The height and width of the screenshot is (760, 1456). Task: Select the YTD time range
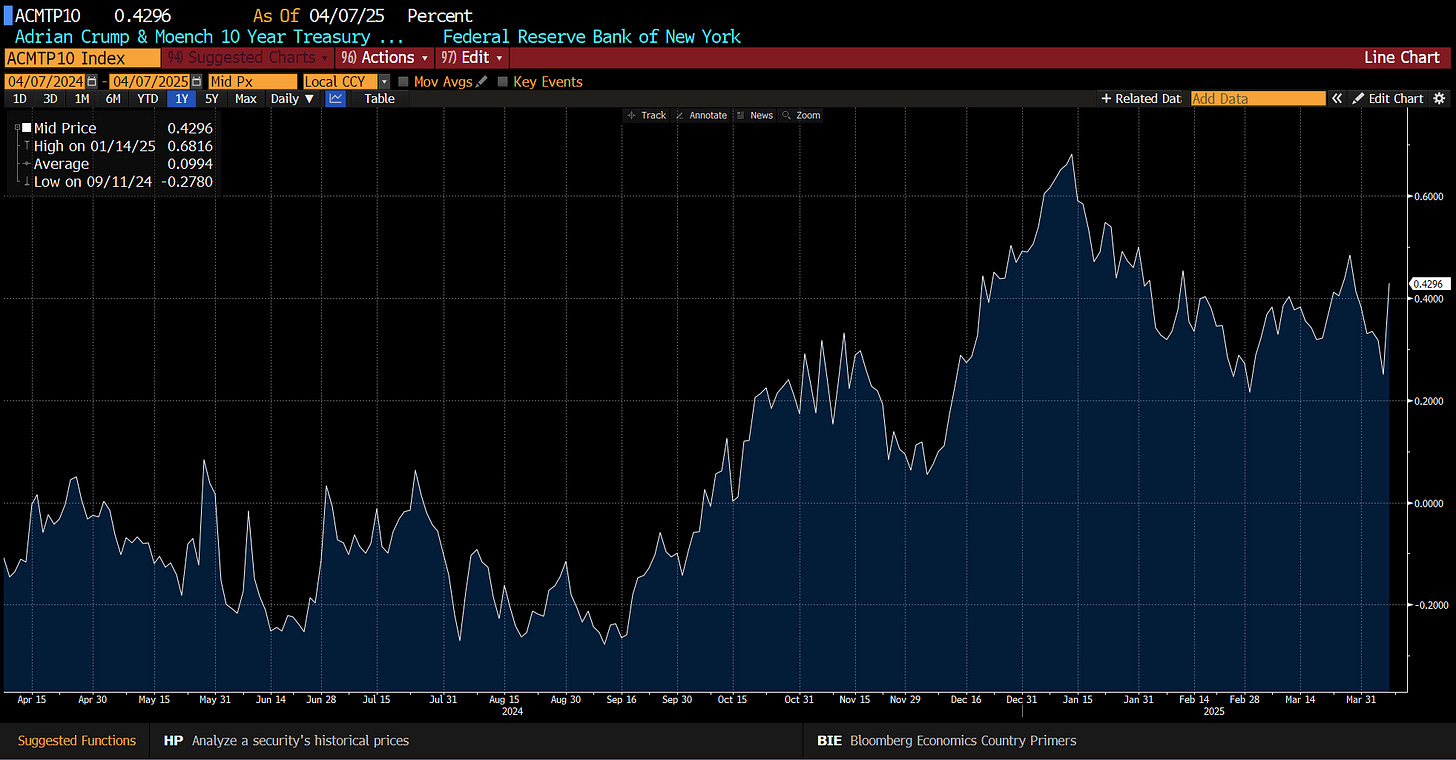tap(147, 98)
